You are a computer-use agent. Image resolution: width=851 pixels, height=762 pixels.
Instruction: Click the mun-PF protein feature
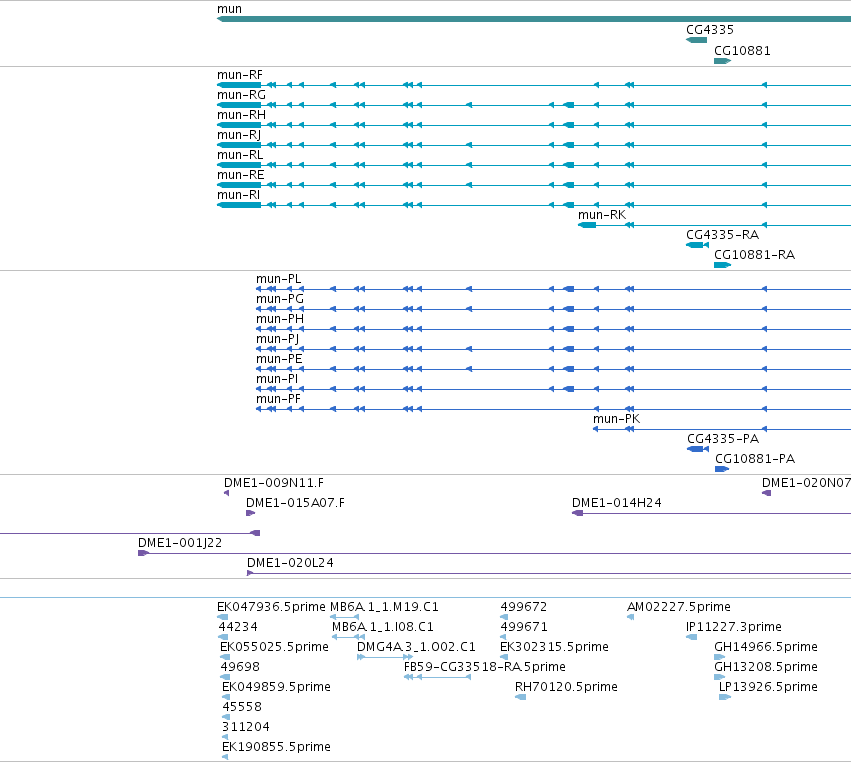554,409
